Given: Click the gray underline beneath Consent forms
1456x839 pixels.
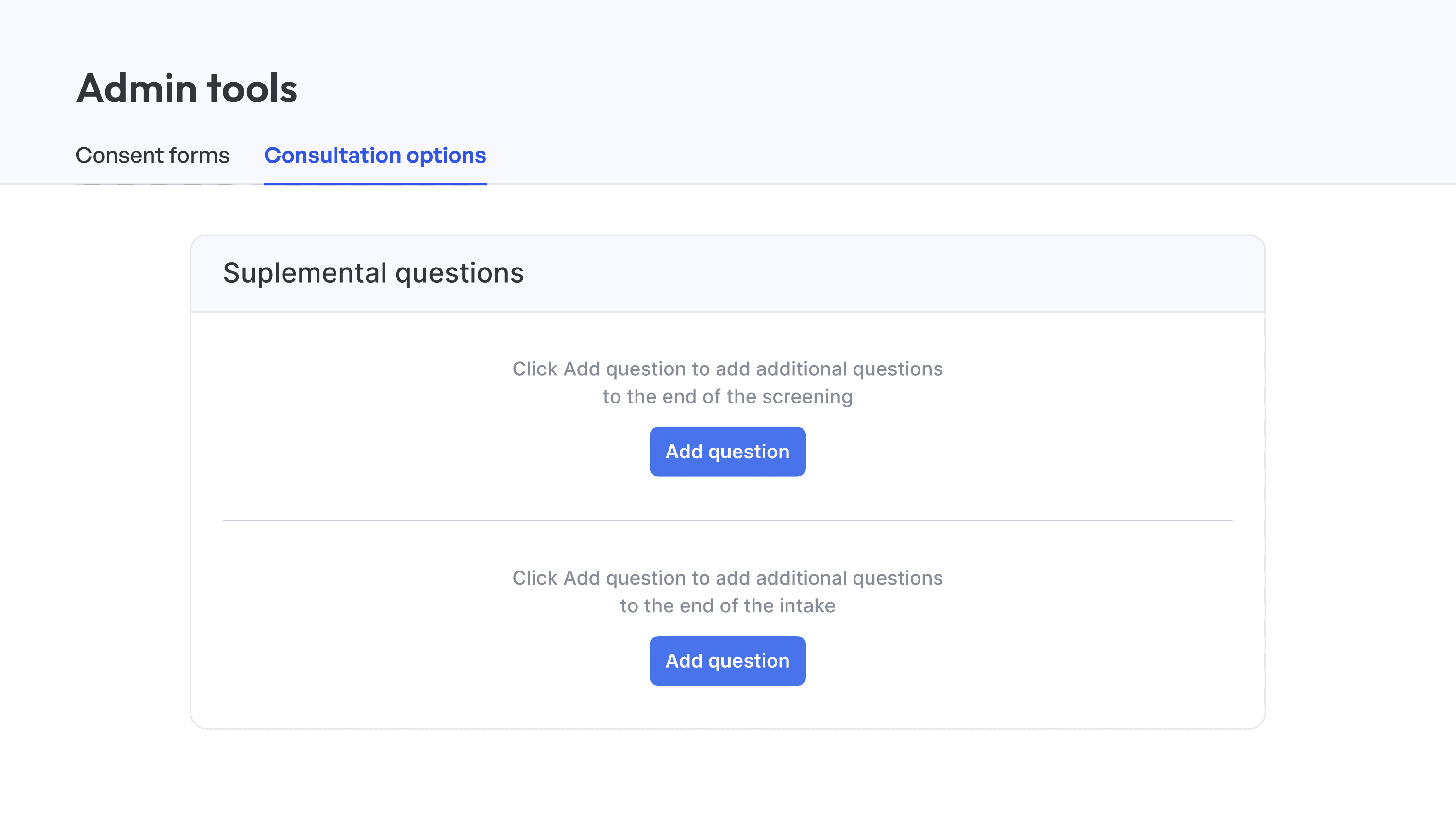Looking at the screenshot, I should tap(152, 184).
